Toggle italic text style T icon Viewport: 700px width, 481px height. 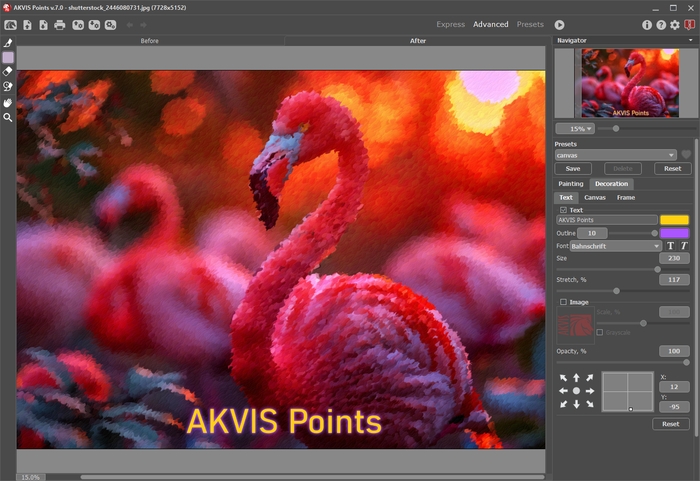[683, 246]
